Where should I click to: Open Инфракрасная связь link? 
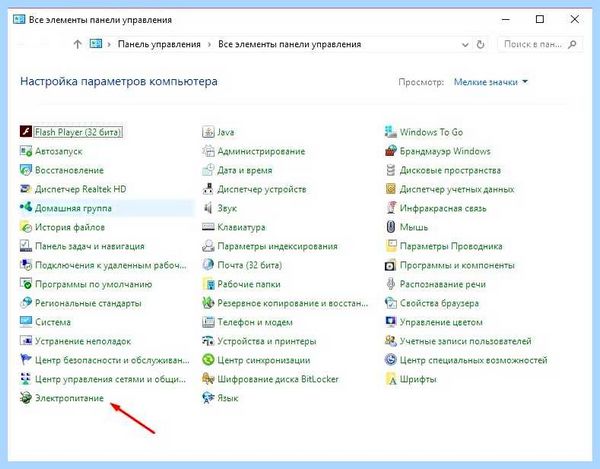443,208
